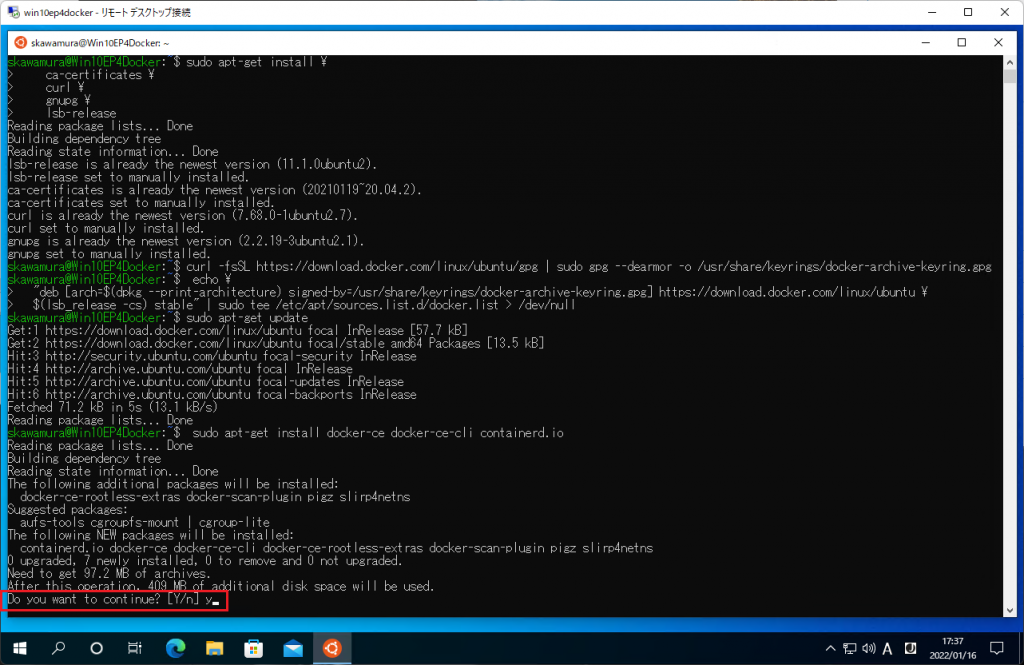1024x665 pixels.
Task: Minimize the Ubuntu terminal window
Action: point(925,42)
